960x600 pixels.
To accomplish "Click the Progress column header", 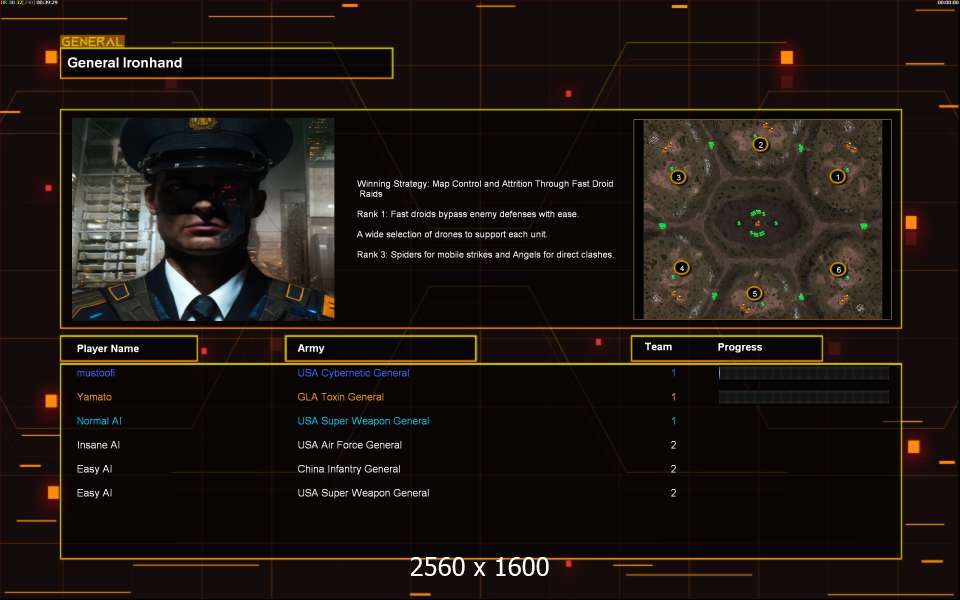I will [740, 347].
